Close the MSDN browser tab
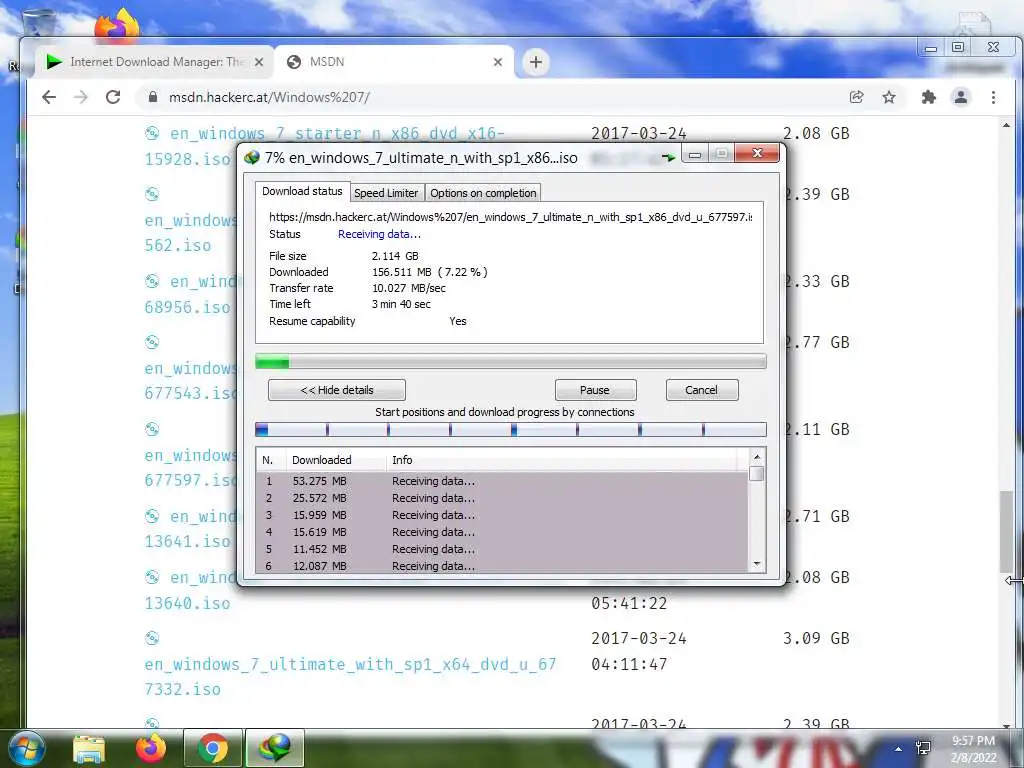 click(x=498, y=62)
